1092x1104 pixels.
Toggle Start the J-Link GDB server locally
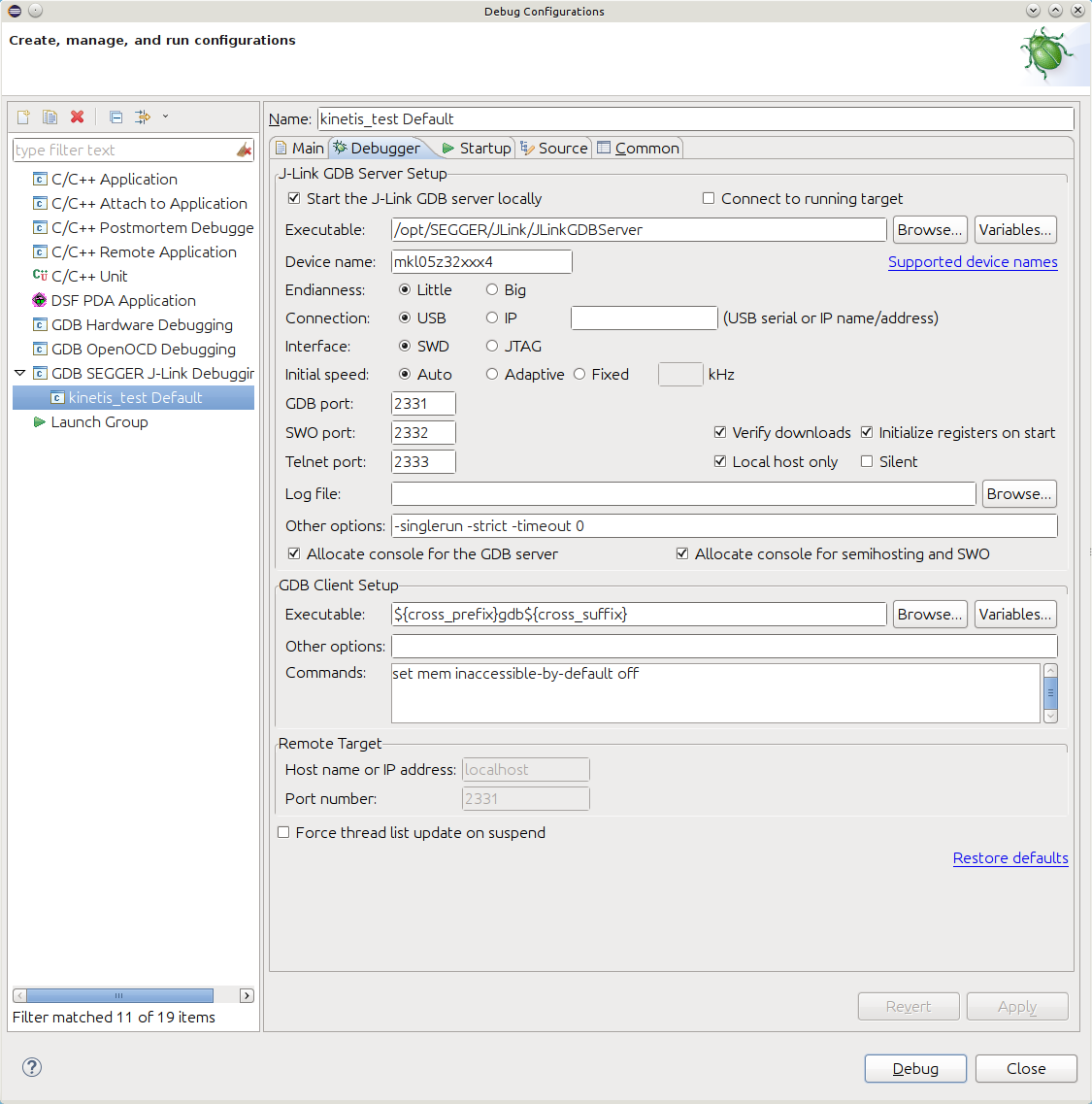tap(293, 198)
